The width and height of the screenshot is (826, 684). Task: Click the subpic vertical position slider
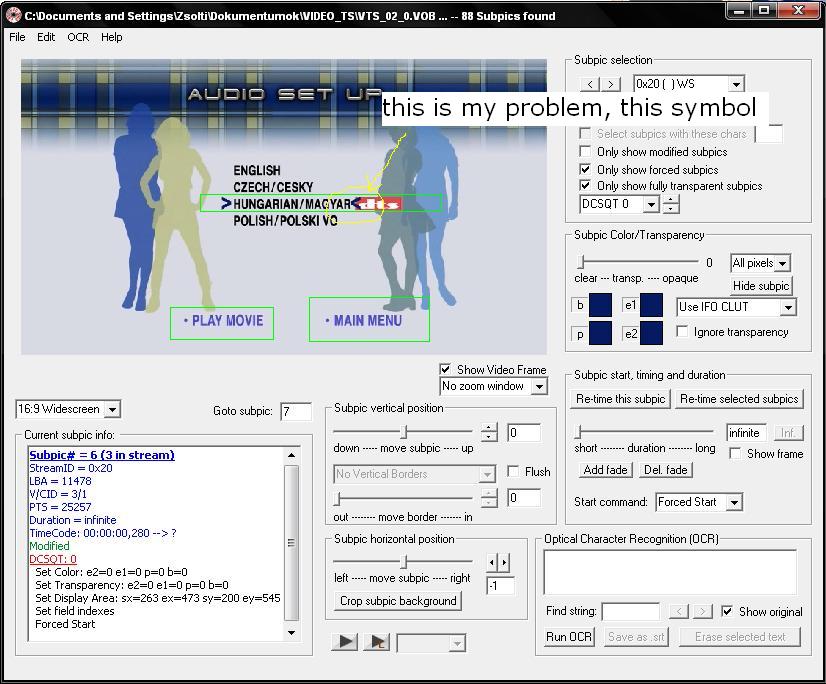[x=403, y=432]
